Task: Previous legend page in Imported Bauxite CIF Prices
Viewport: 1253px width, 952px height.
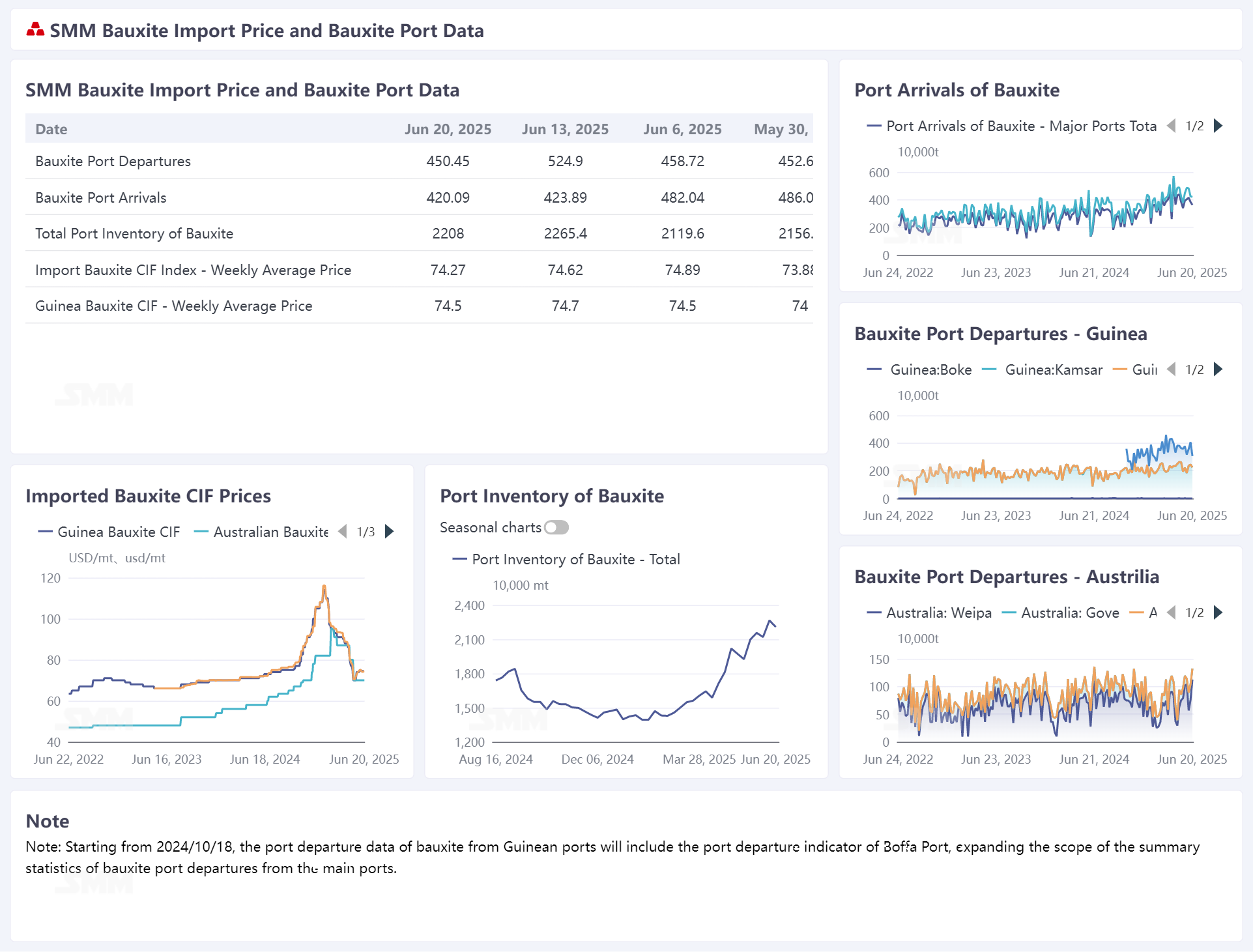Action: click(x=343, y=532)
